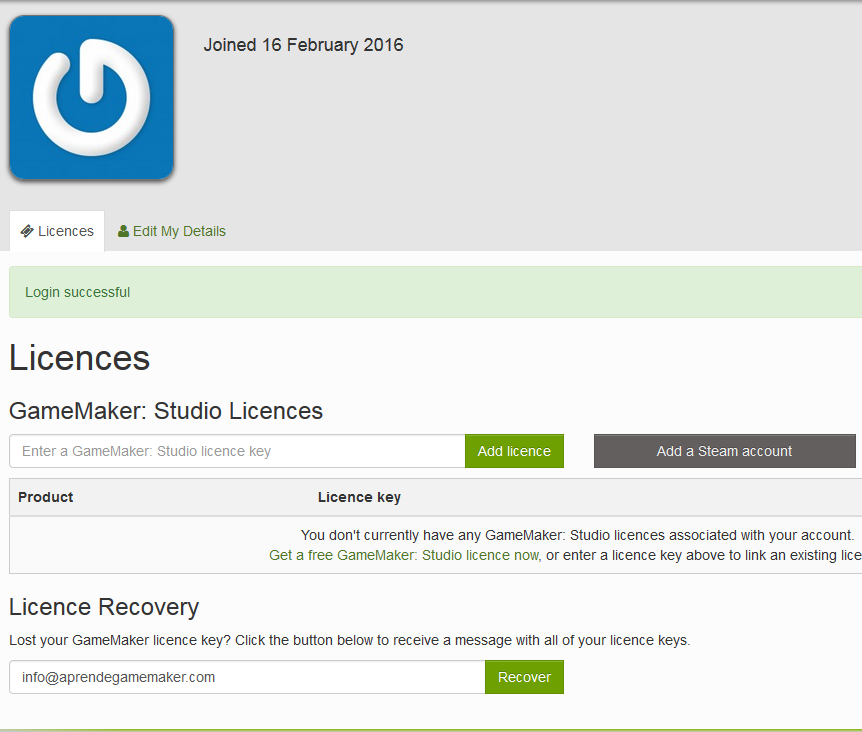Click the Licence key column header
The width and height of the screenshot is (862, 732).
[x=360, y=497]
